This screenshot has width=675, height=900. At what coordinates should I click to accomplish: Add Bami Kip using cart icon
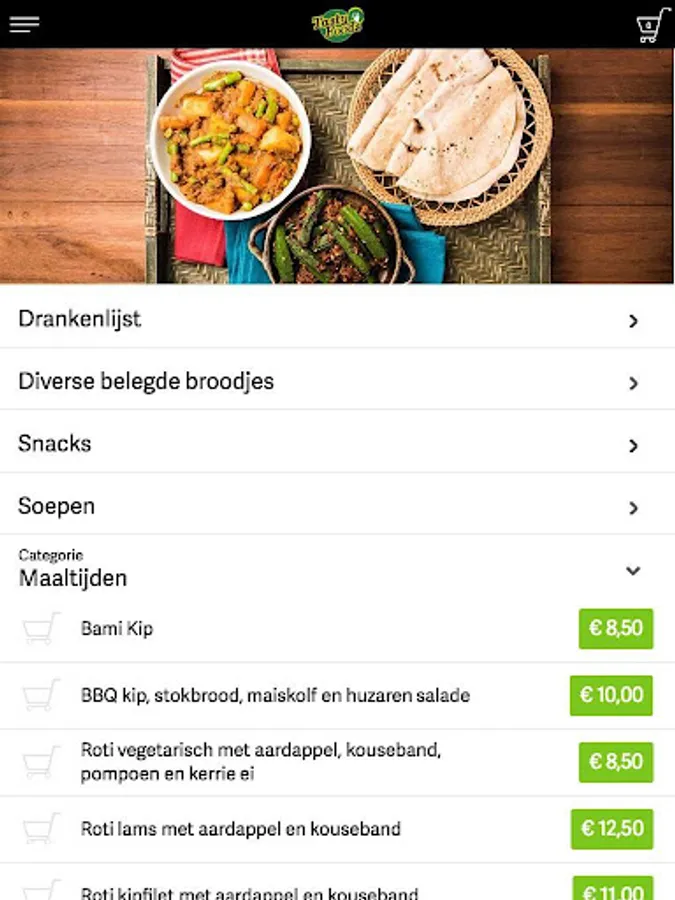[x=41, y=629]
